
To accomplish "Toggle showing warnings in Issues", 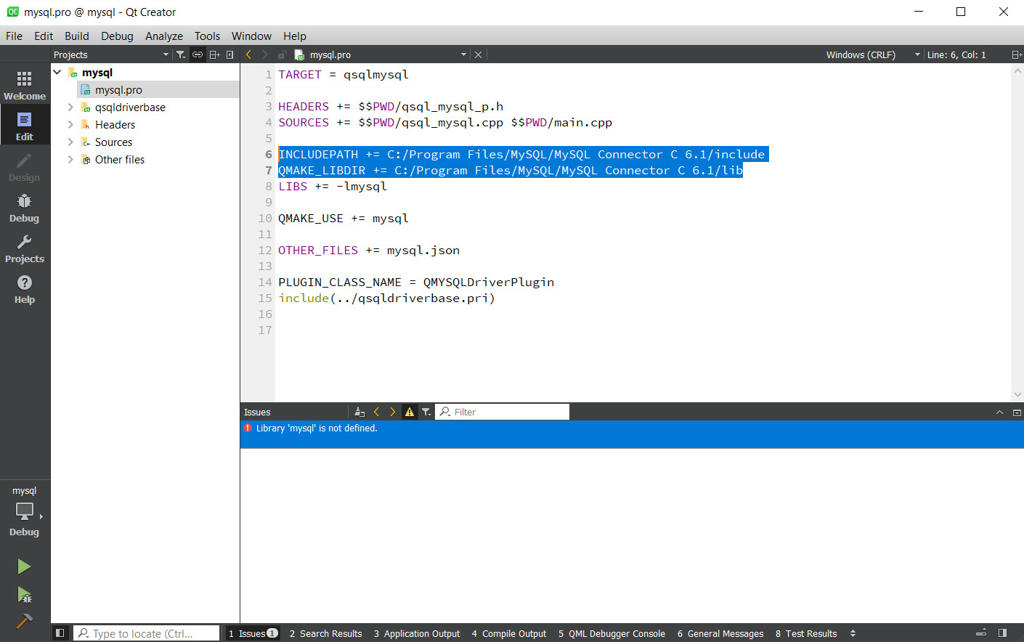I will pyautogui.click(x=409, y=412).
